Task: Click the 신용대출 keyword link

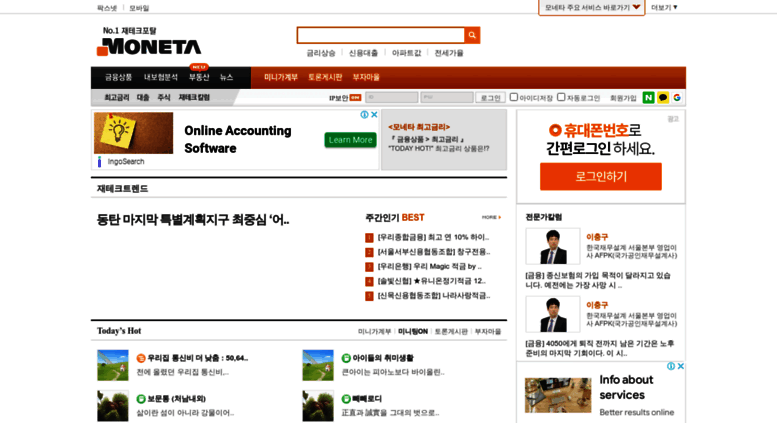Action: pyautogui.click(x=363, y=53)
